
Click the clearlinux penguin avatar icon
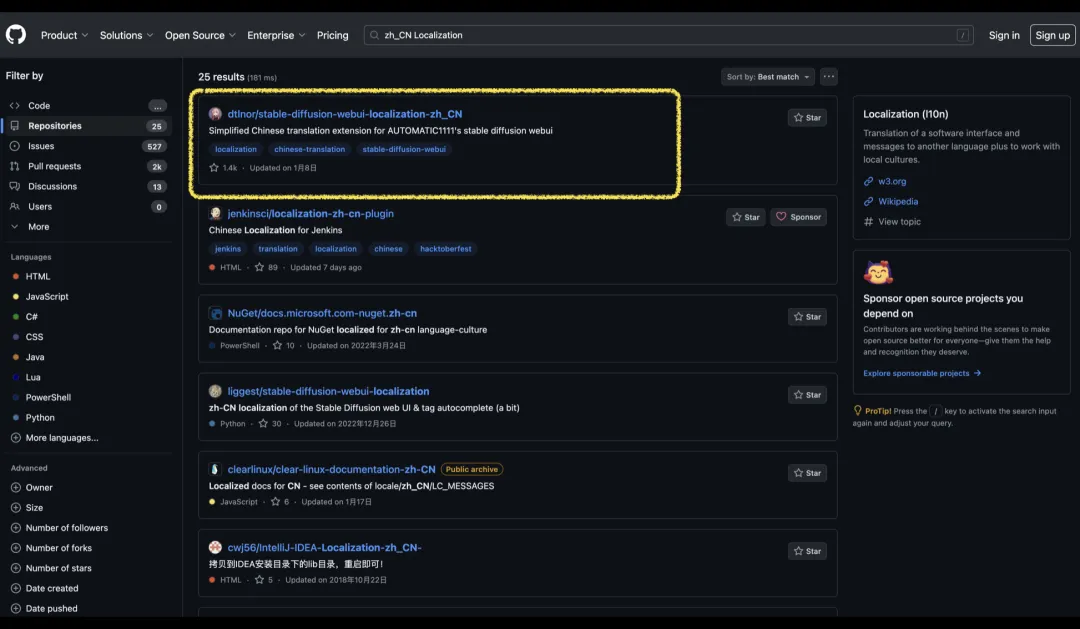215,469
